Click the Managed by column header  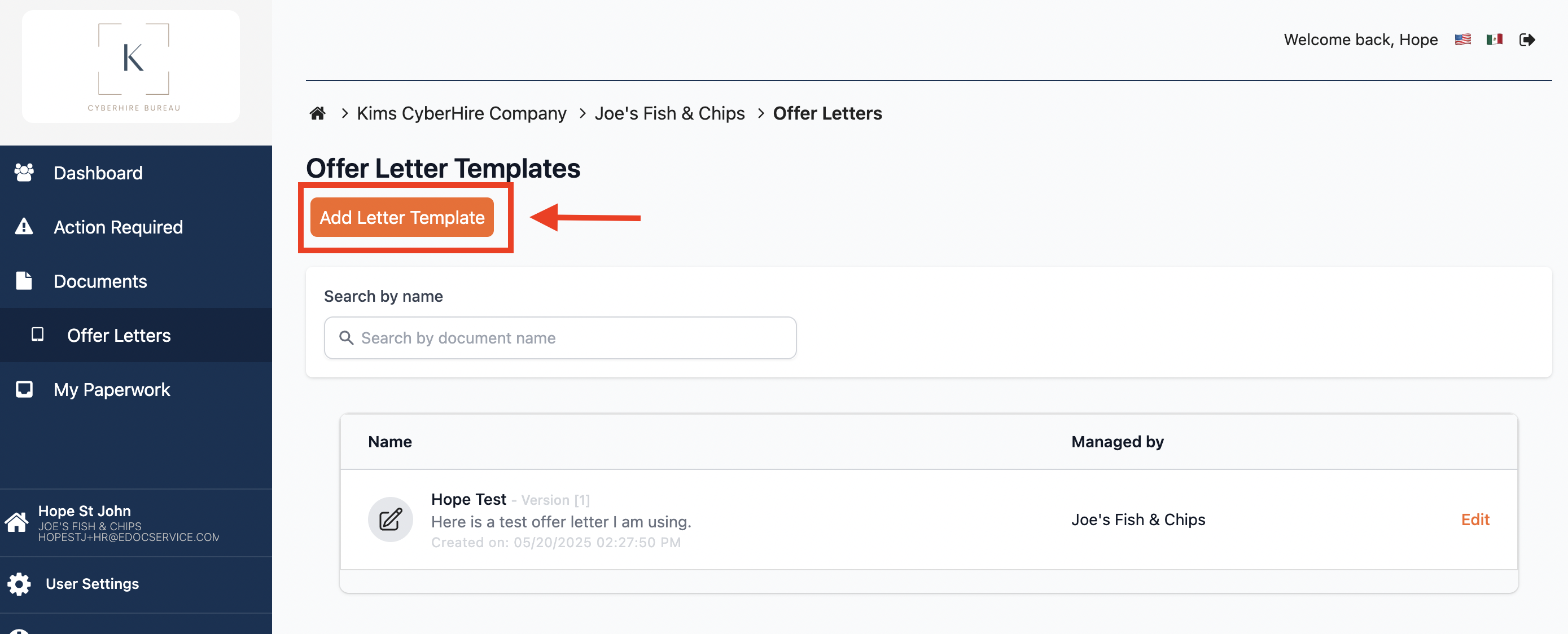pos(1117,442)
